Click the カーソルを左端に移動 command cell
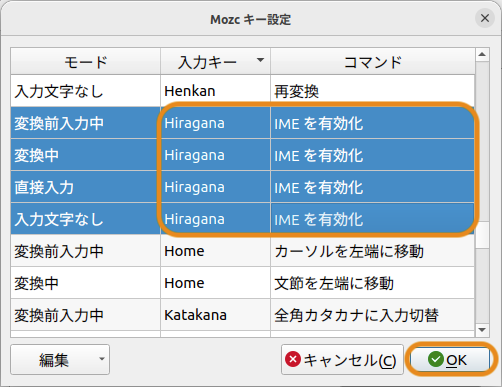Screen dimensions: 502x387 [372, 251]
